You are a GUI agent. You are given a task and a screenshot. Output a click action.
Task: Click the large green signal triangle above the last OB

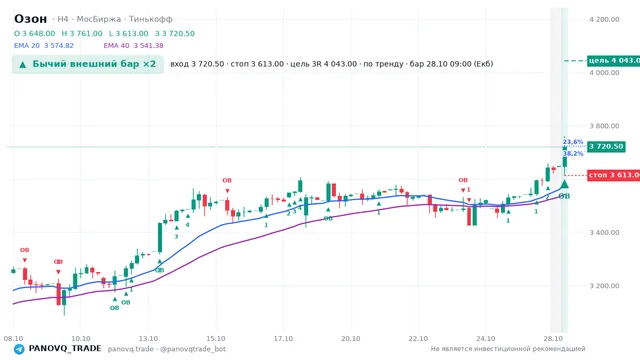(x=564, y=184)
